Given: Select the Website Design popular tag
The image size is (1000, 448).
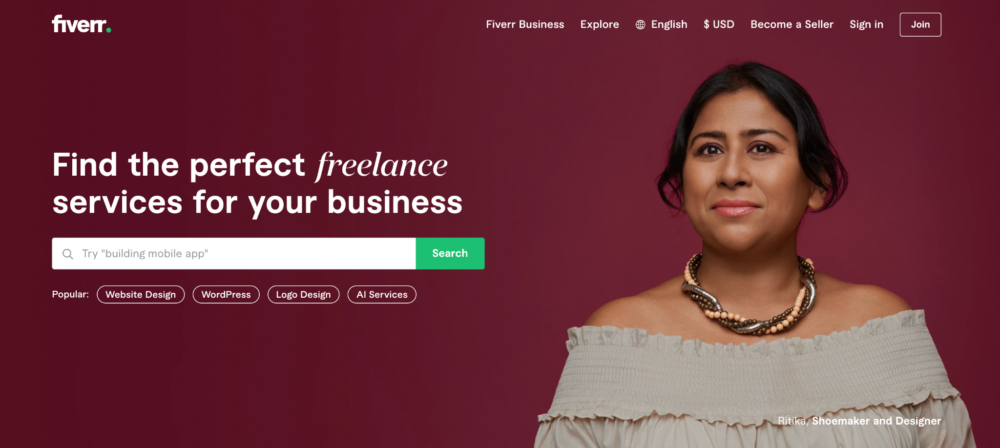Looking at the screenshot, I should point(140,294).
